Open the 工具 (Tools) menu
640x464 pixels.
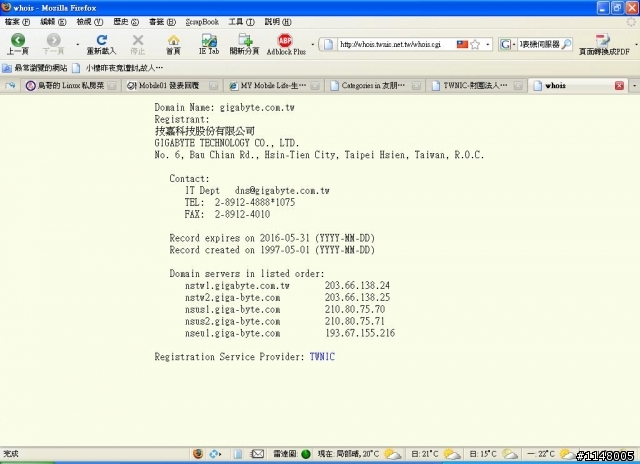click(x=241, y=22)
